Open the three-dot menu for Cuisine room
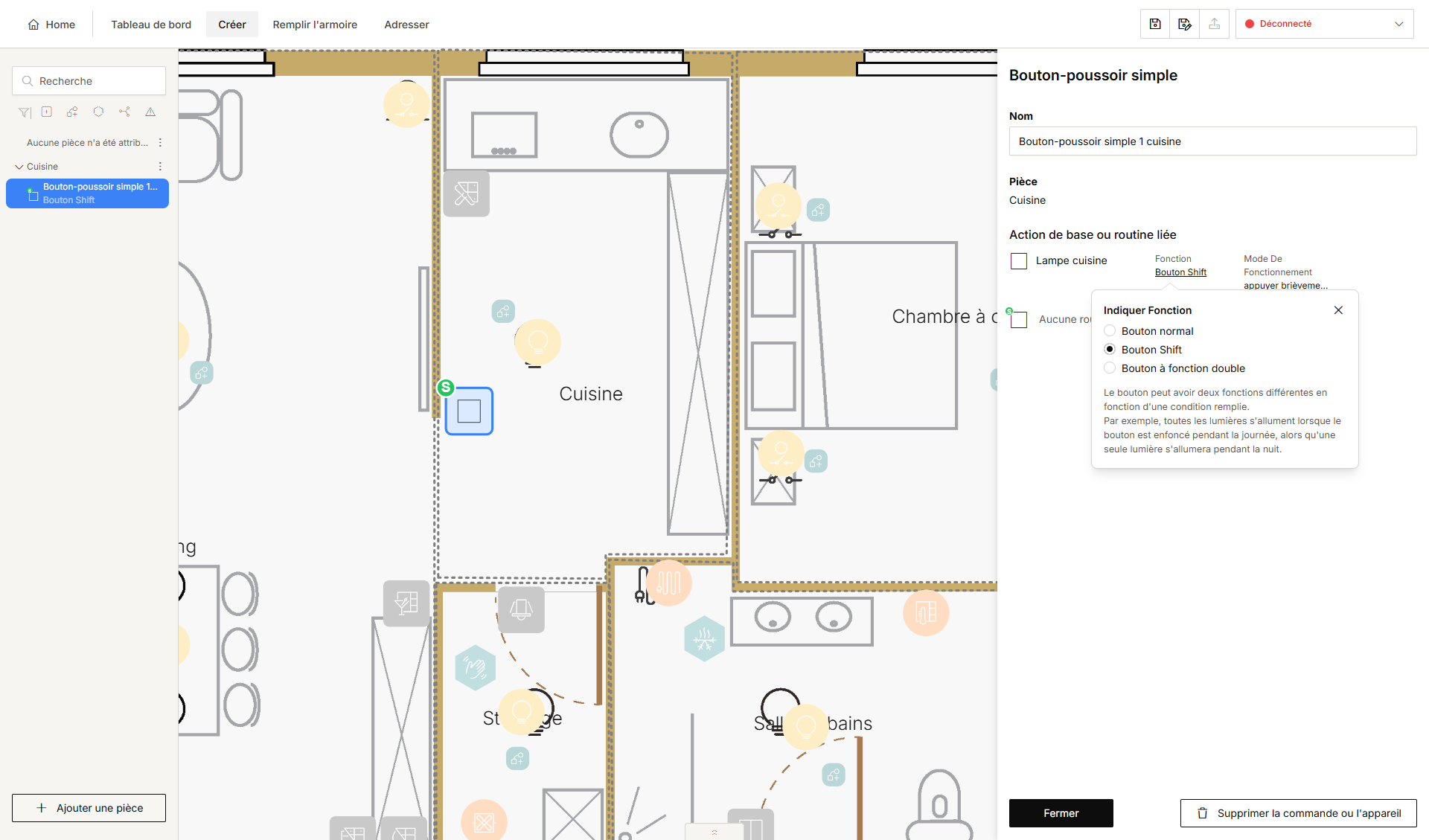Image resolution: width=1429 pixels, height=840 pixels. (x=160, y=167)
